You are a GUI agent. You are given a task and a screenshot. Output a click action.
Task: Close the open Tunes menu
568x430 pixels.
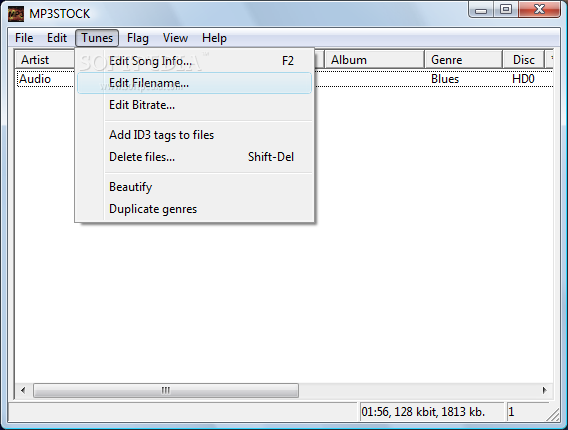tap(97, 38)
